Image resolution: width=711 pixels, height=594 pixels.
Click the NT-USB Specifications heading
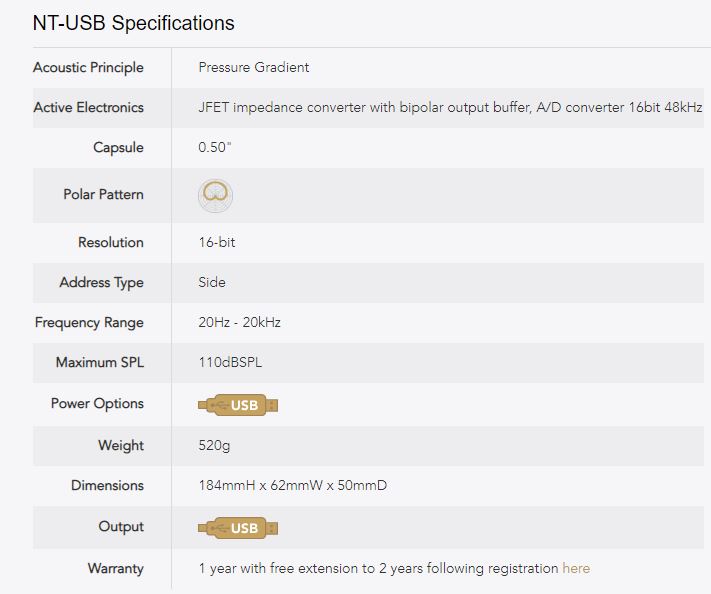134,22
